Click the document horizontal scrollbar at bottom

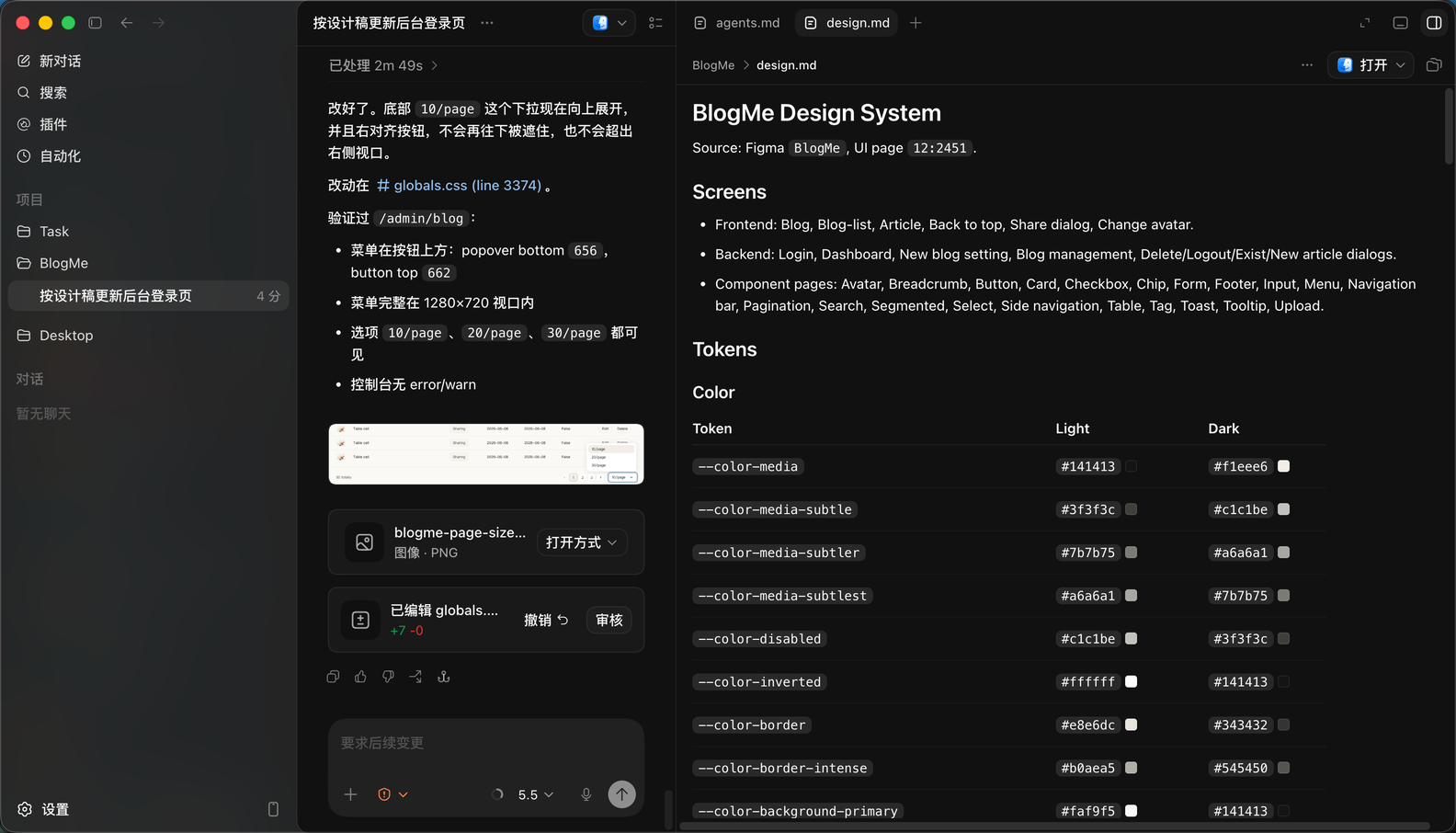click(1054, 827)
